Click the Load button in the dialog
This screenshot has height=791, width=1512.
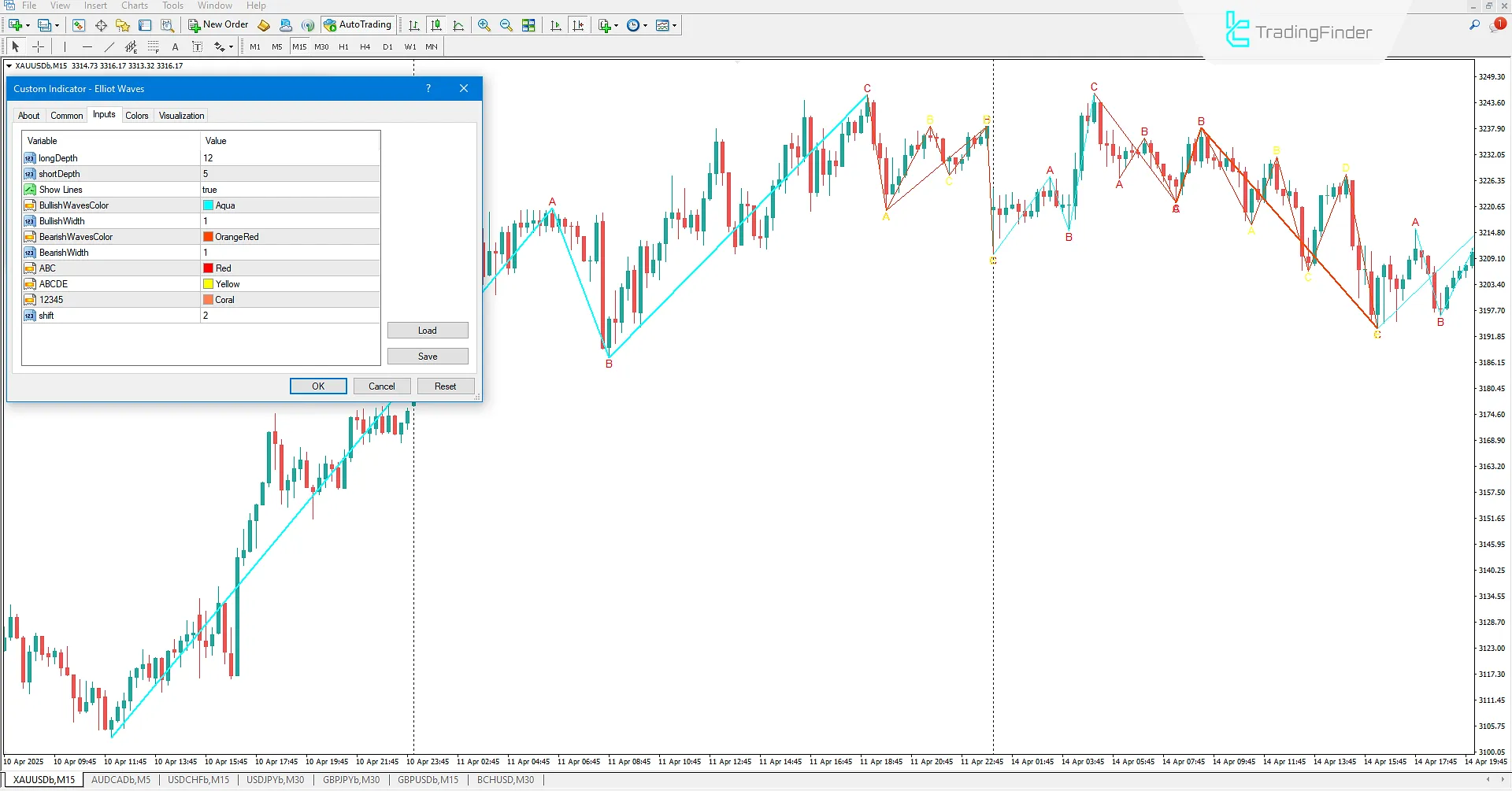(x=427, y=330)
